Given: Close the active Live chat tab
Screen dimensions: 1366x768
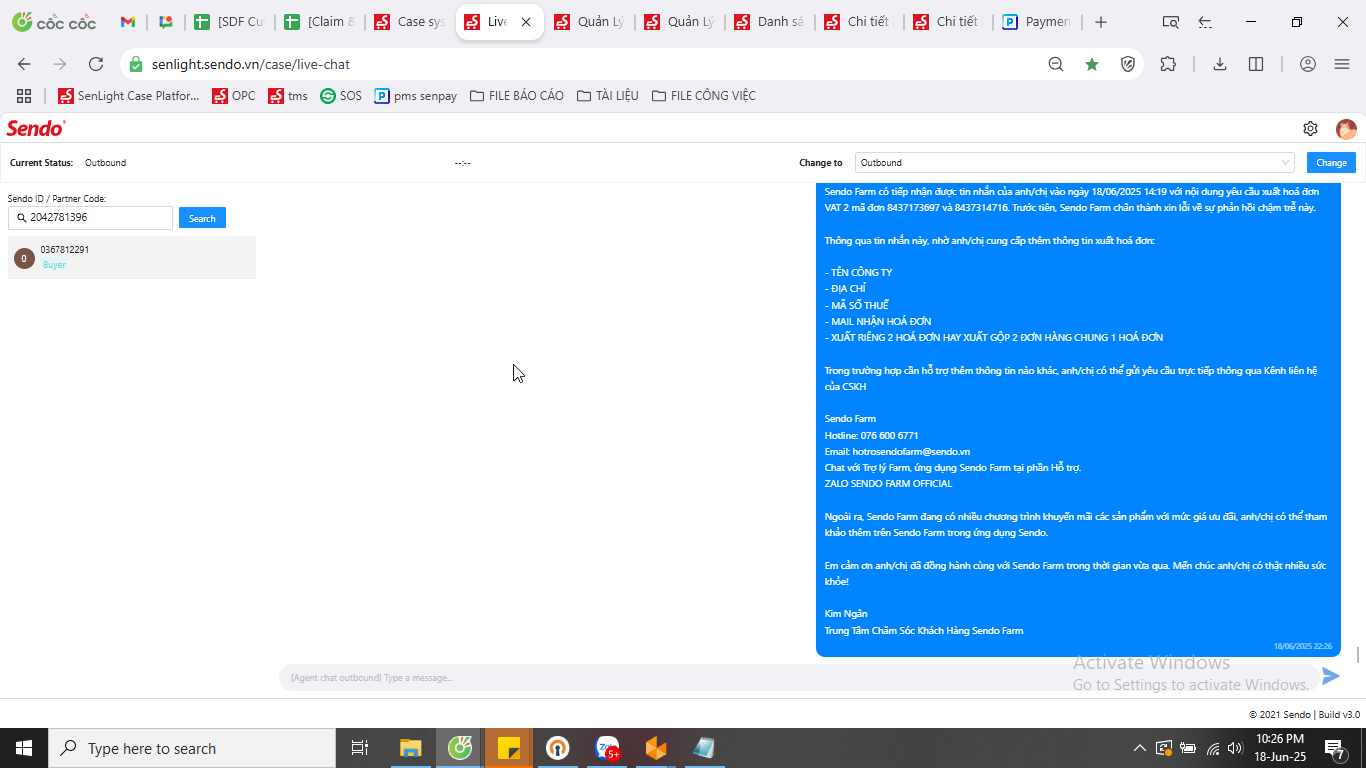Looking at the screenshot, I should (x=526, y=22).
